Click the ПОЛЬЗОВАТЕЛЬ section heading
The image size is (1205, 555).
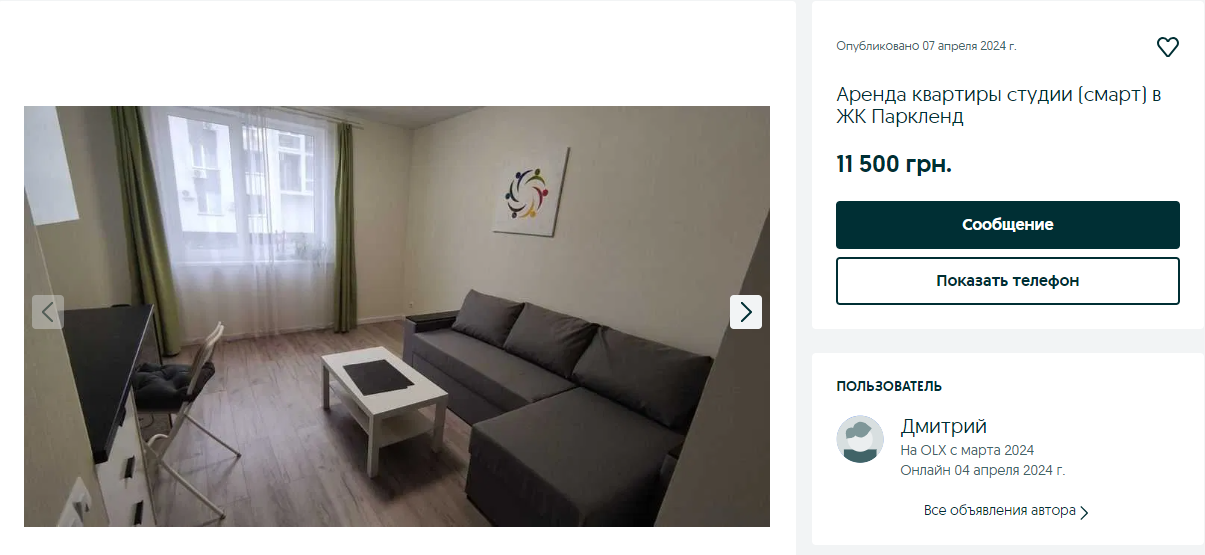[x=889, y=386]
